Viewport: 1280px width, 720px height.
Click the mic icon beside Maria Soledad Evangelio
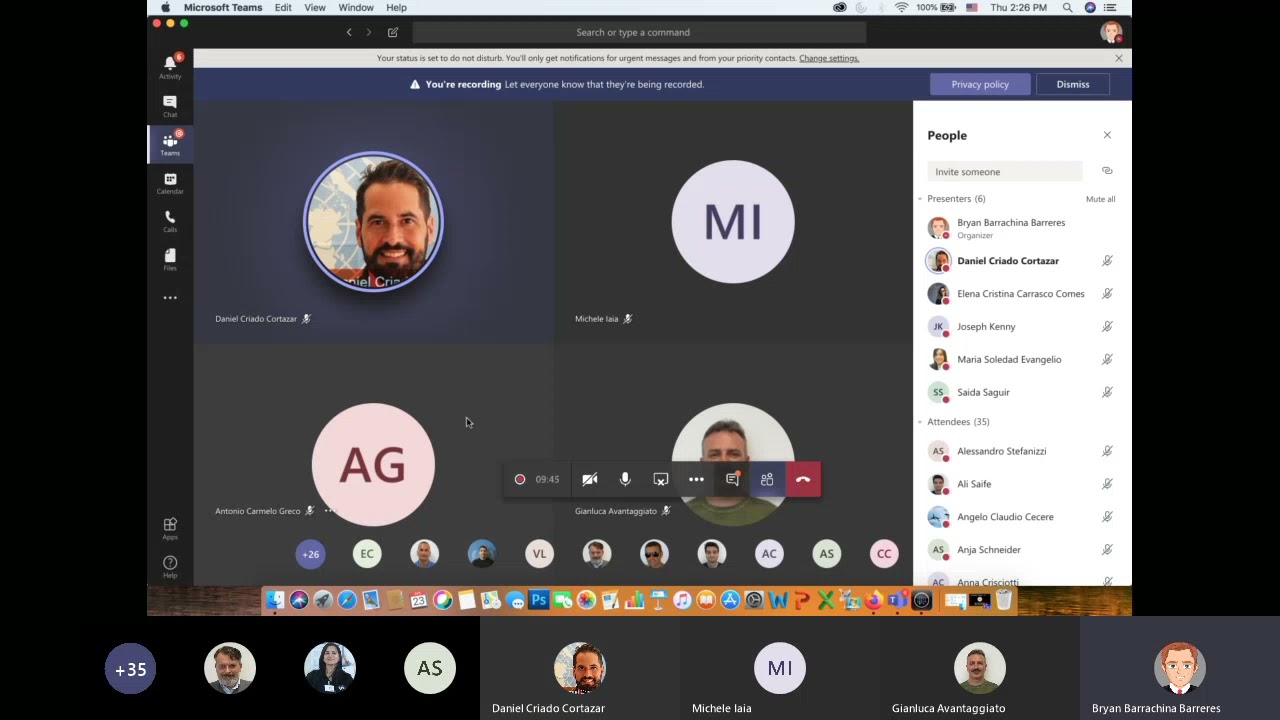1107,360
